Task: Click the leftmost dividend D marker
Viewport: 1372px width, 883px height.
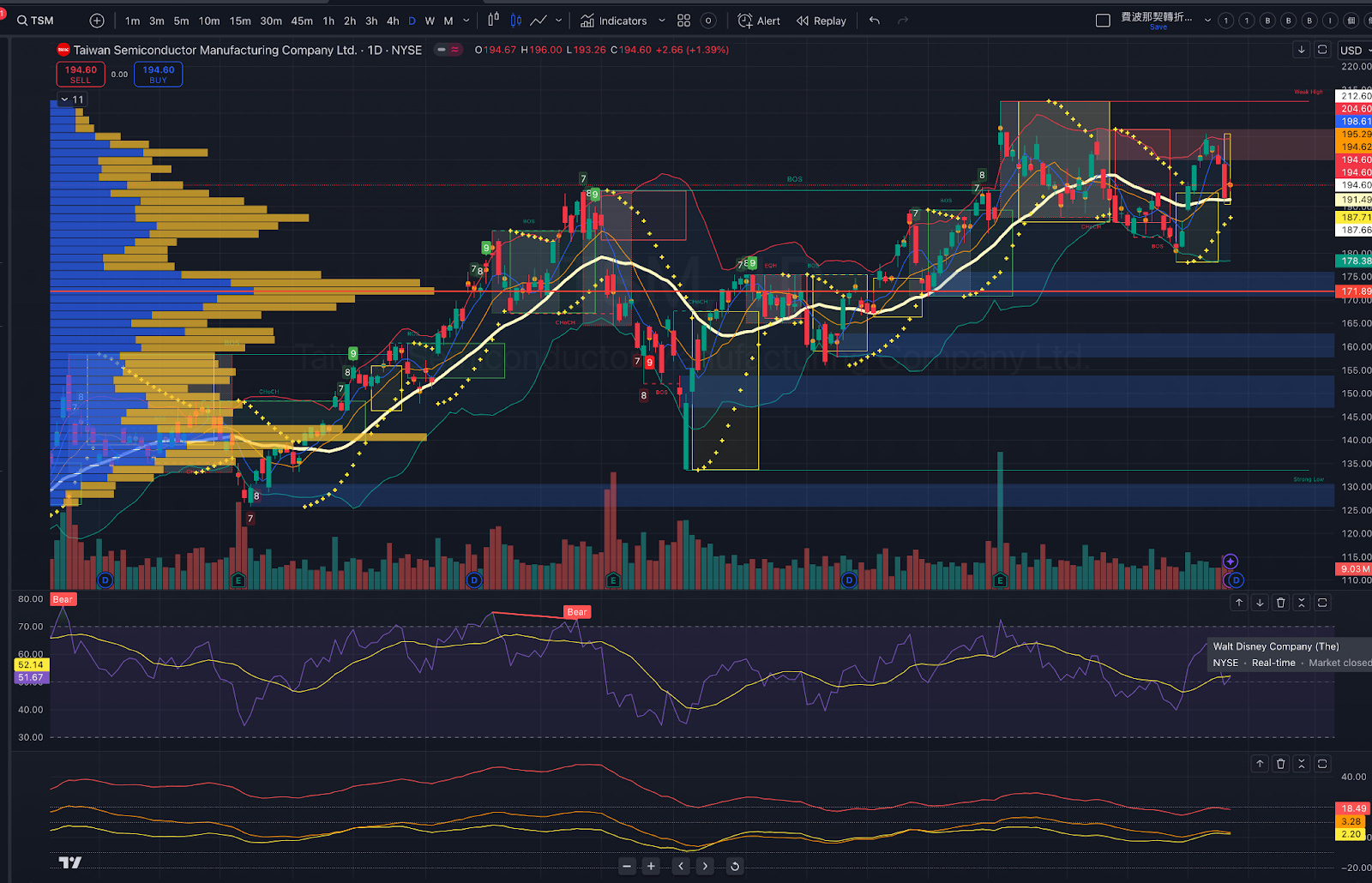Action: 105,580
